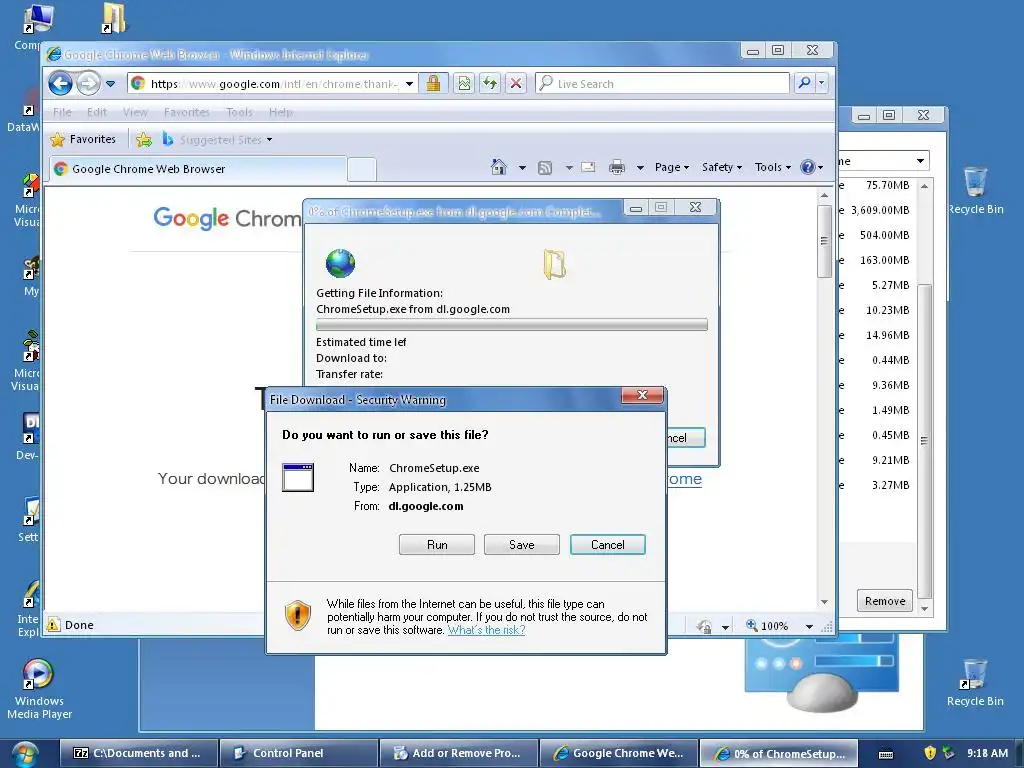Click the IE page vertical scrollbar thumb
This screenshot has width=1024, height=768.
[x=824, y=241]
